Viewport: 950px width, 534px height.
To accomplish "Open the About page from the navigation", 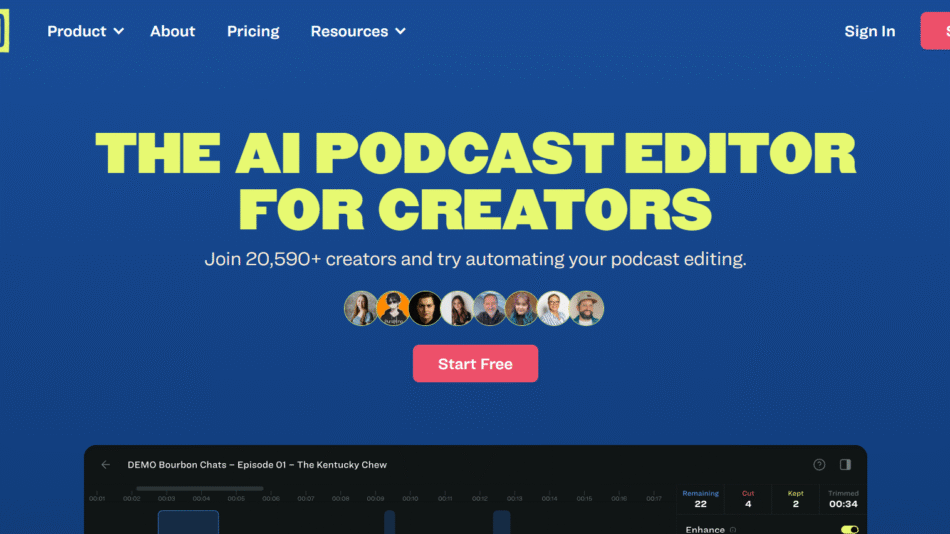I will click(172, 31).
